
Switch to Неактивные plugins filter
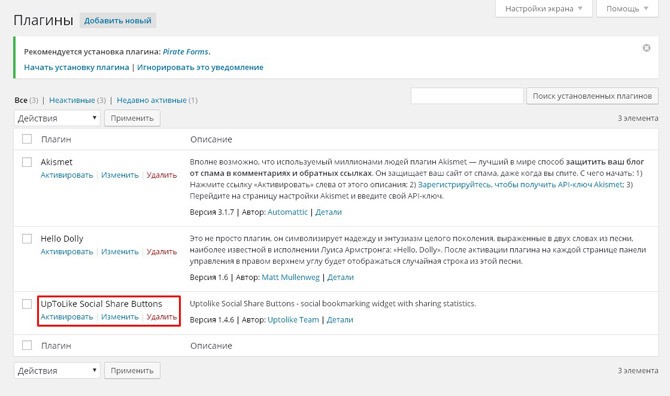tap(72, 100)
